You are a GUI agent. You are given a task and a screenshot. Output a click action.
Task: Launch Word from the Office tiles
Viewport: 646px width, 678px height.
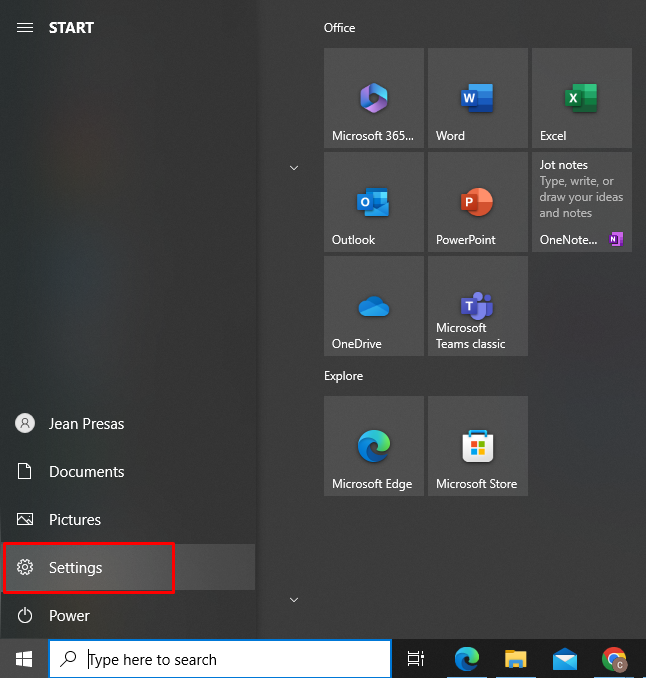click(x=478, y=98)
